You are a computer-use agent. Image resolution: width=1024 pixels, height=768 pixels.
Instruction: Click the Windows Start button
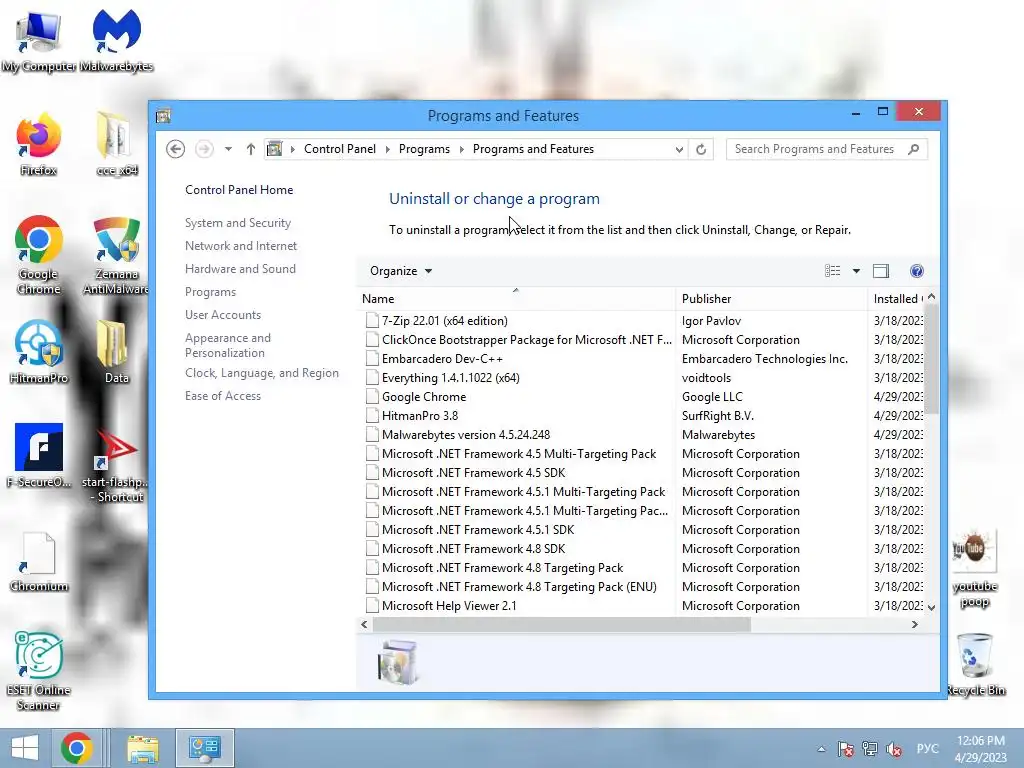pyautogui.click(x=25, y=748)
